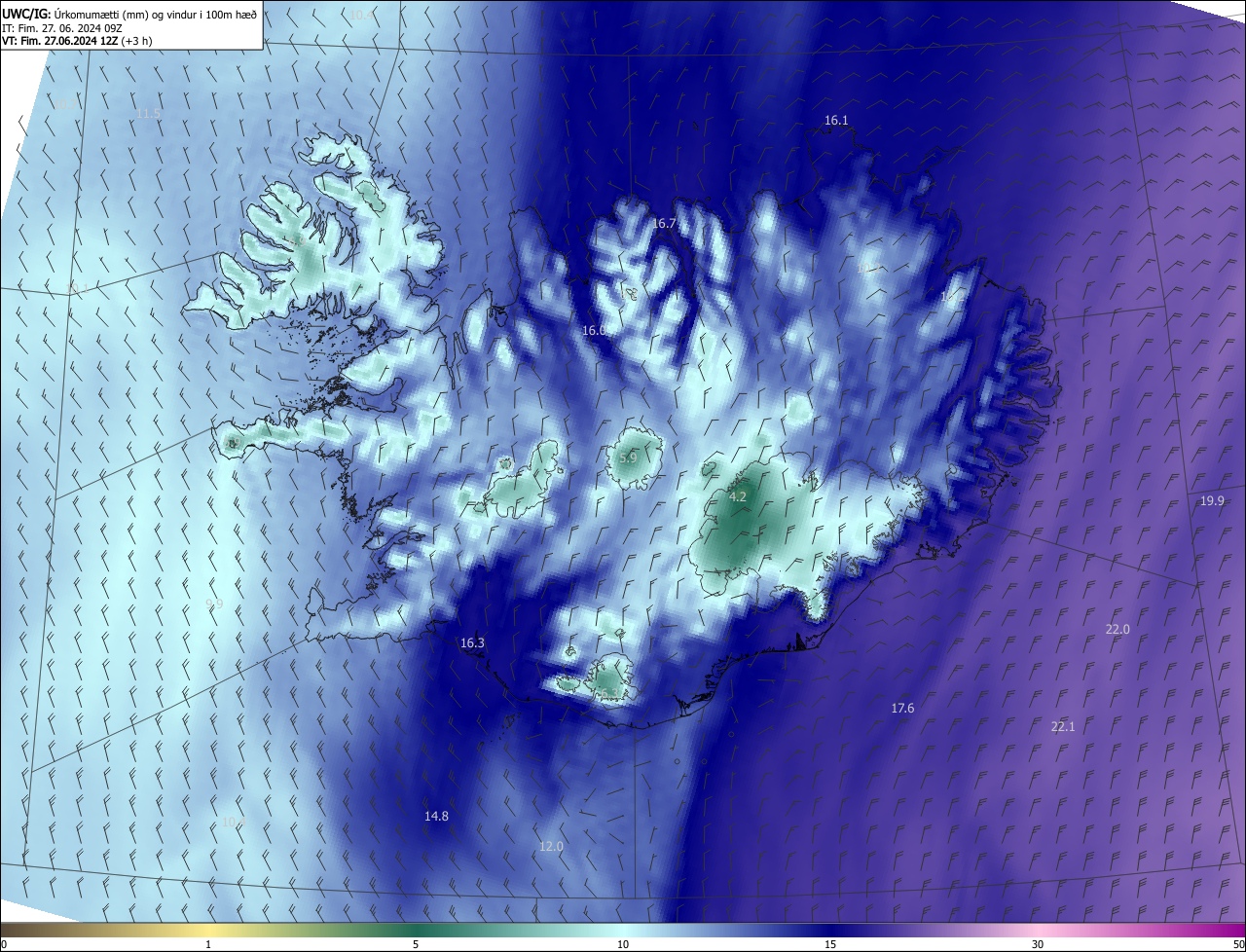
Task: Click the 17.6 value label on the map
Action: tap(902, 709)
